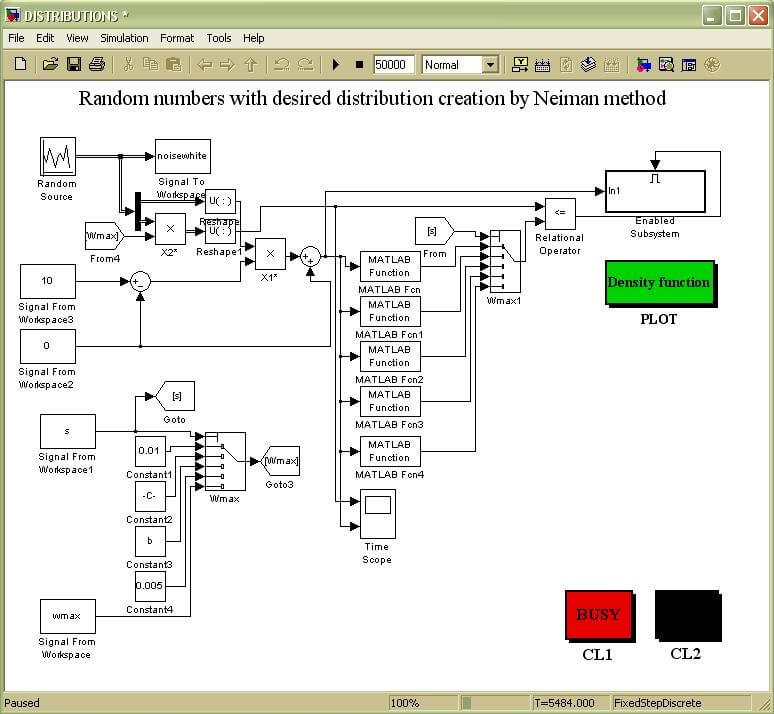The height and width of the screenshot is (714, 774).
Task: Select the Enabled Subsystem block
Action: (x=655, y=191)
